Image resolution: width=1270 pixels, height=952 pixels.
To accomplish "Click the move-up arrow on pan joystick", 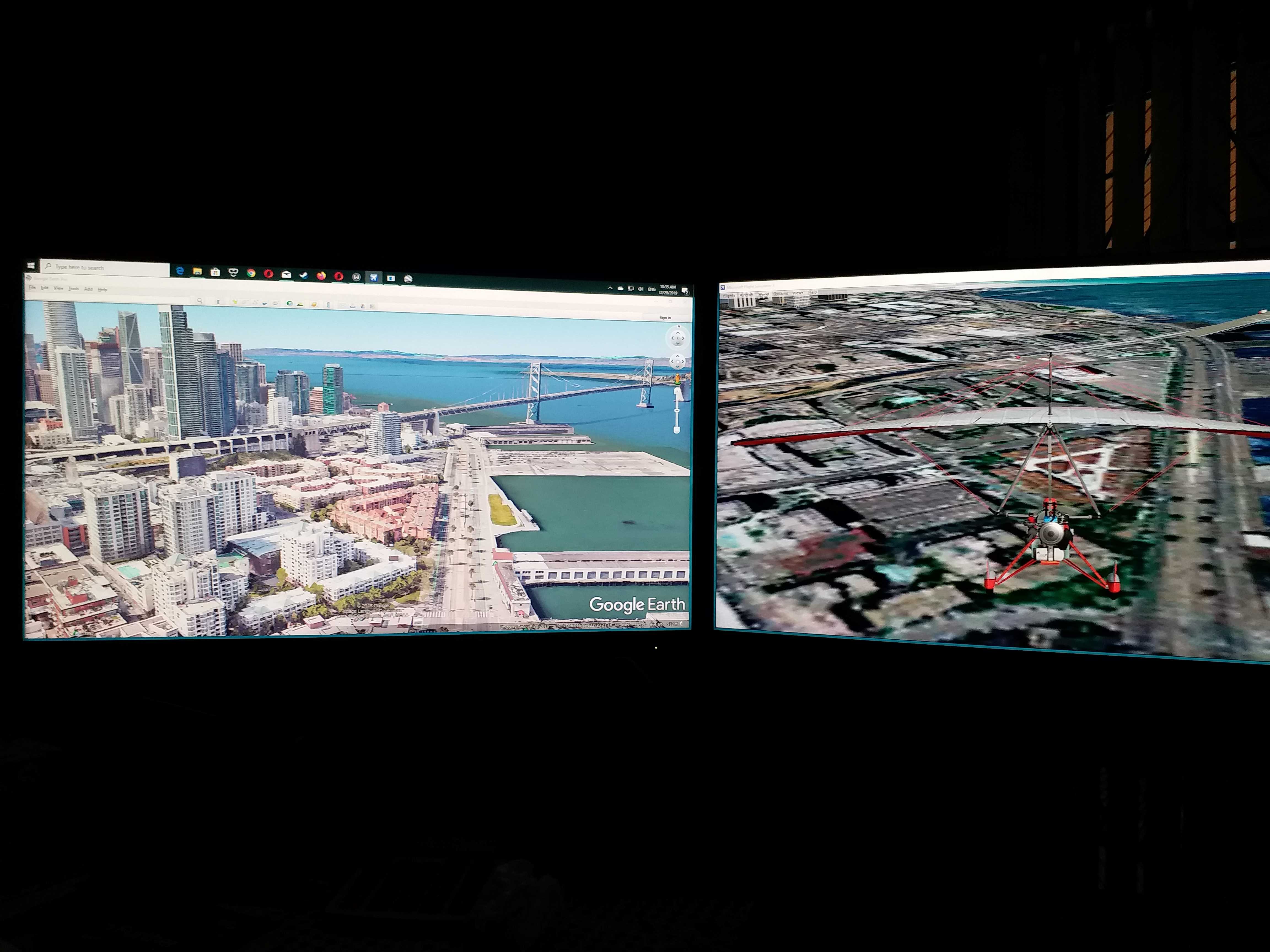I will pos(677,356).
